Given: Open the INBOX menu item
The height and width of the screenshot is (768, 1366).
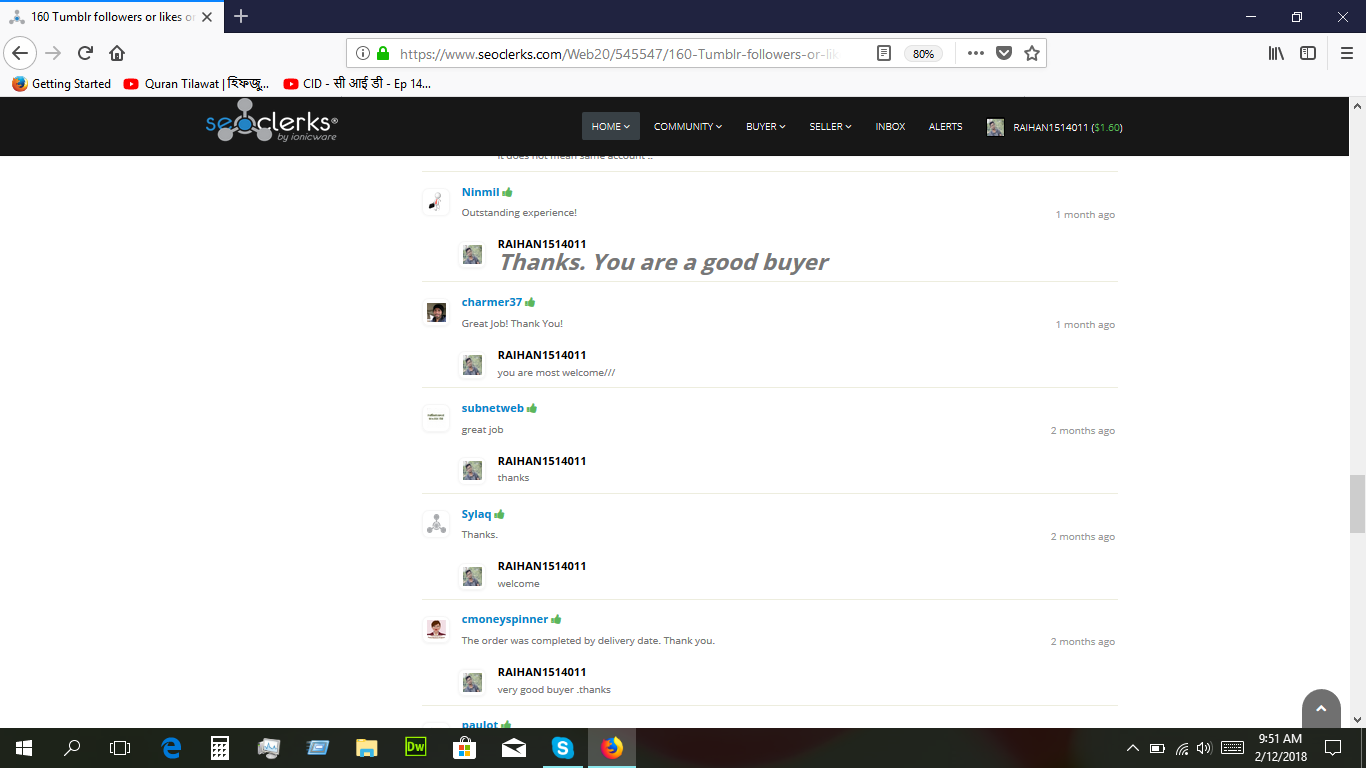Looking at the screenshot, I should click(890, 126).
